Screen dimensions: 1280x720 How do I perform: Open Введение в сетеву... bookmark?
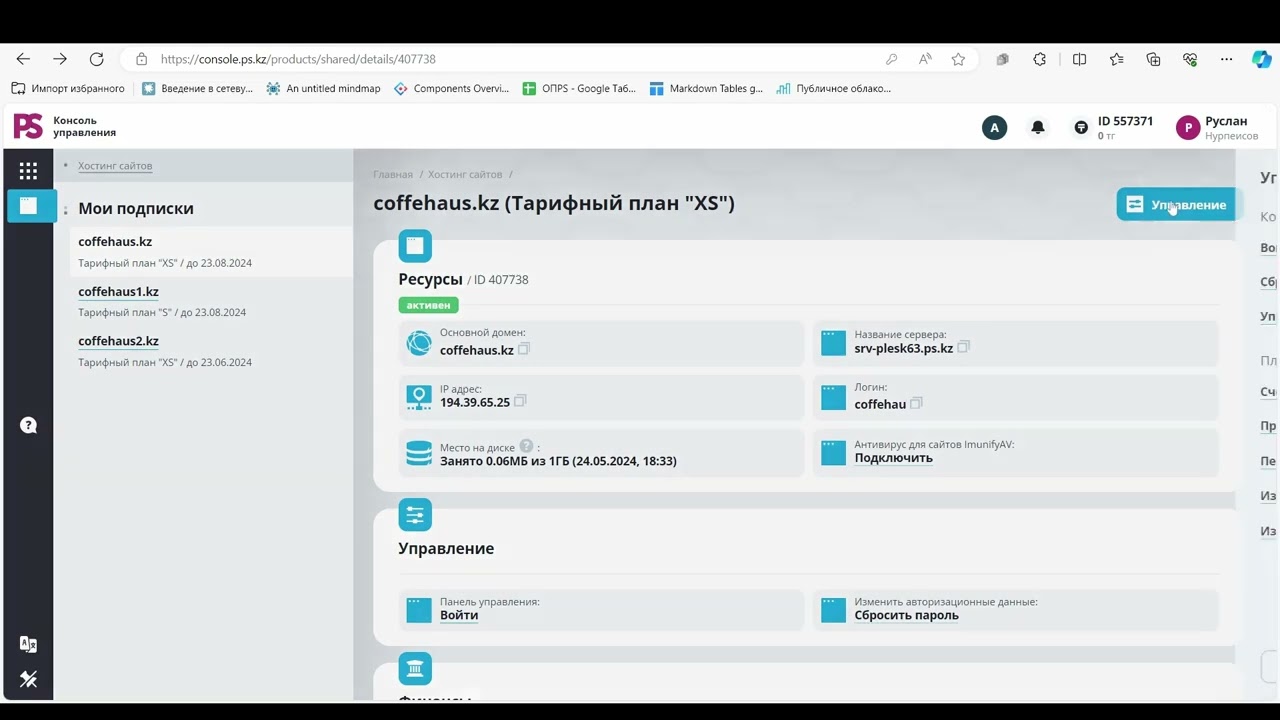pyautogui.click(x=197, y=88)
